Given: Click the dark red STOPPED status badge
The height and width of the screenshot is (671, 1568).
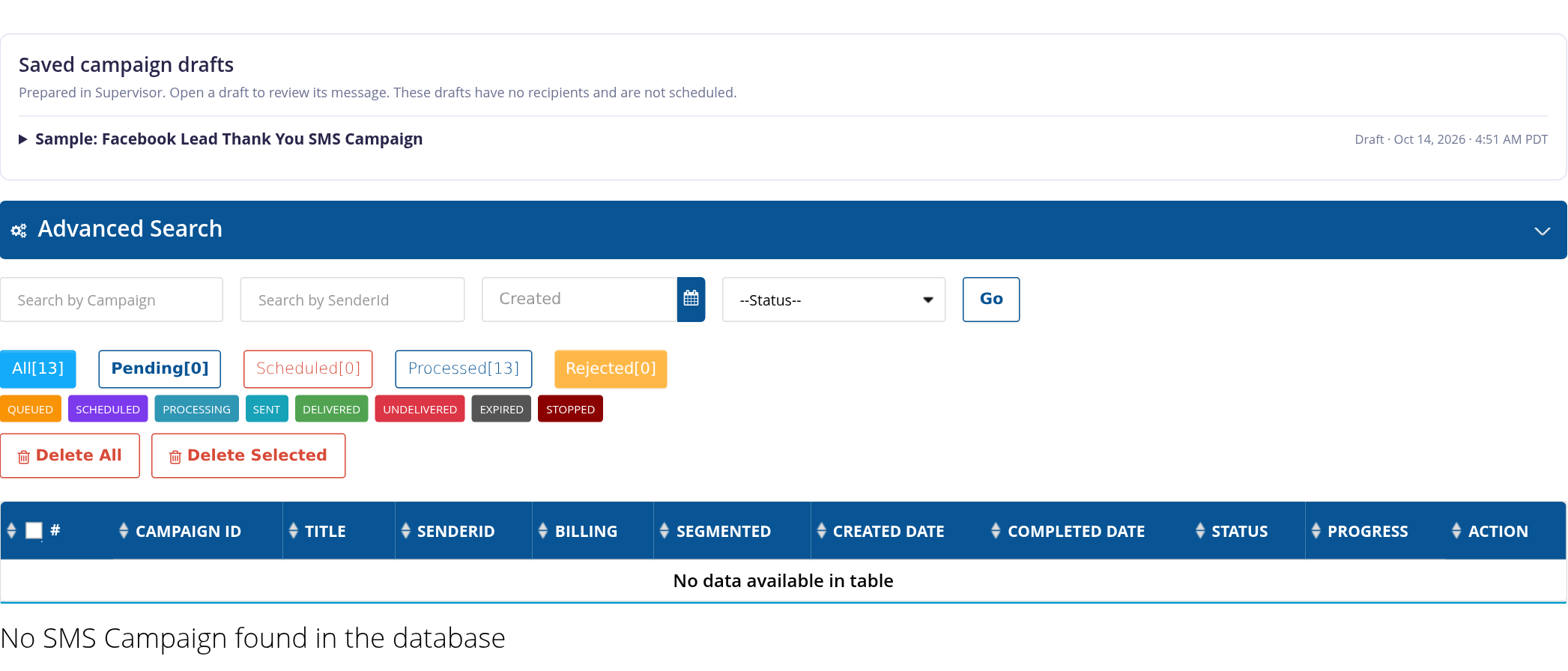Looking at the screenshot, I should coord(571,409).
